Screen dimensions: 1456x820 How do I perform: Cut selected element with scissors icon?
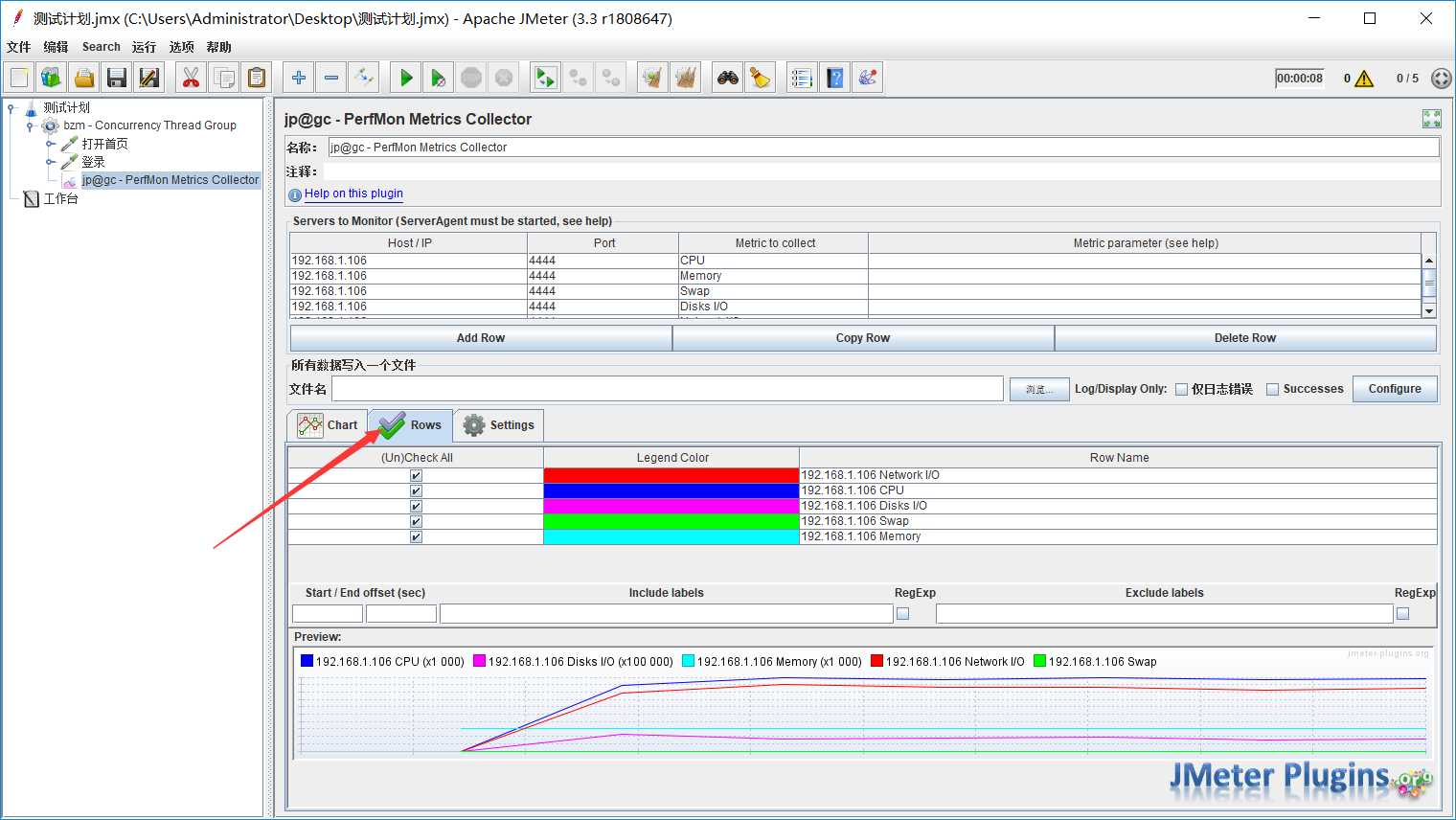(x=192, y=78)
